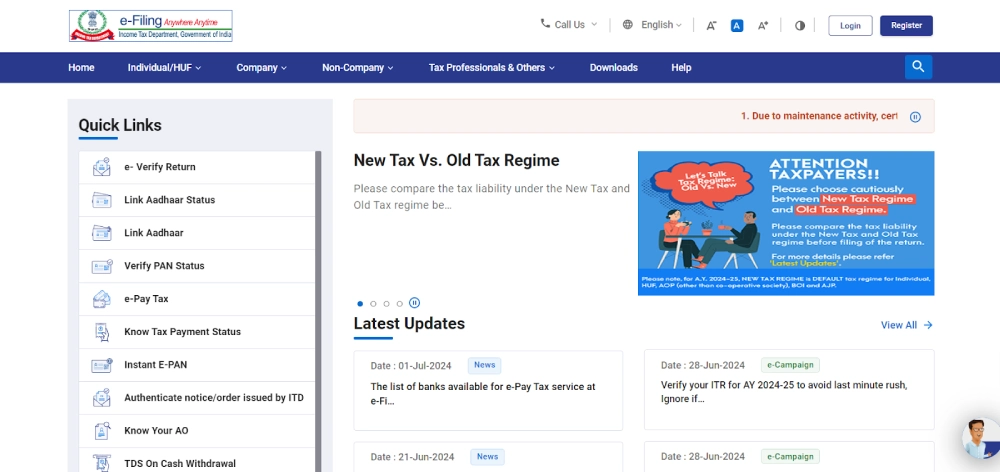Screen dimensions: 1000x472
Task: Click the Know Your AO document icon
Action: click(101, 431)
